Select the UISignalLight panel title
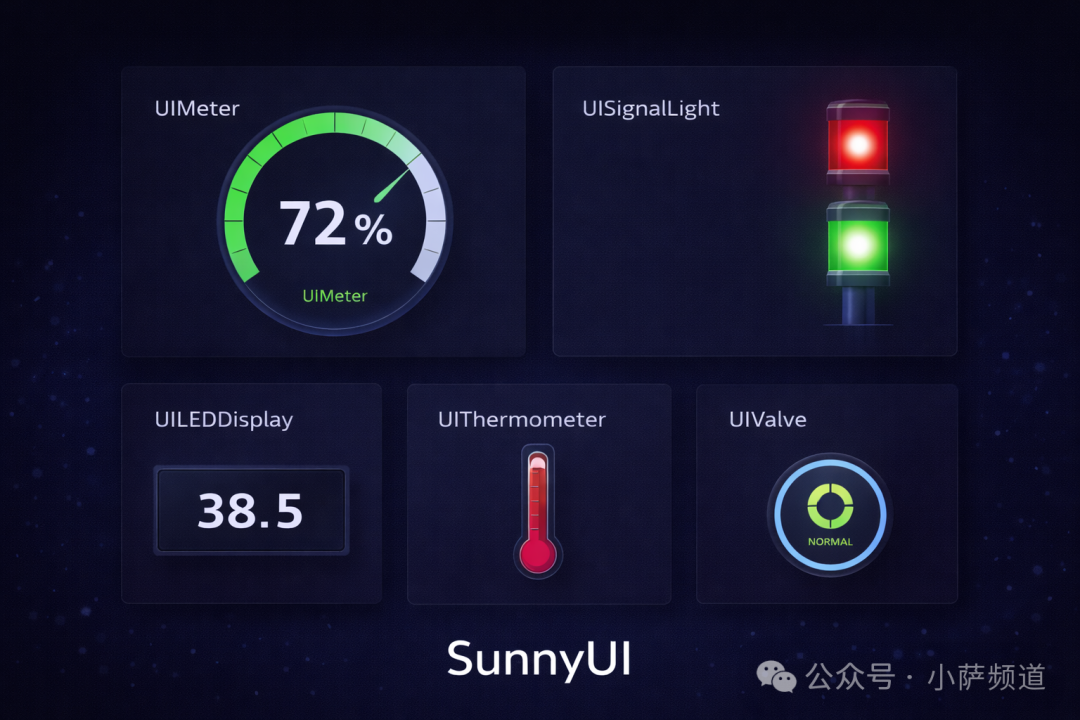 tap(650, 109)
